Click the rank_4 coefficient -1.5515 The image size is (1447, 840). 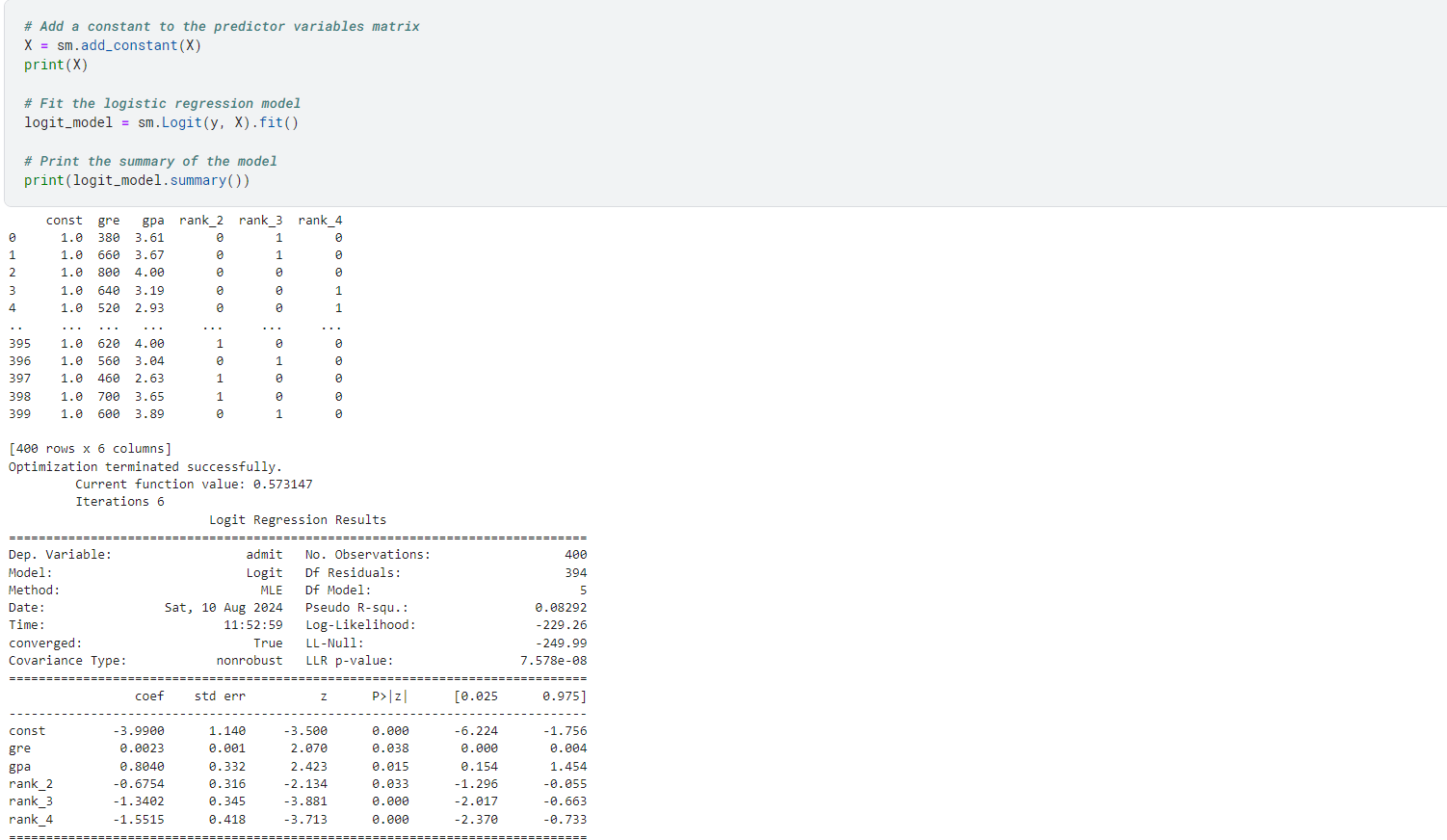[139, 820]
